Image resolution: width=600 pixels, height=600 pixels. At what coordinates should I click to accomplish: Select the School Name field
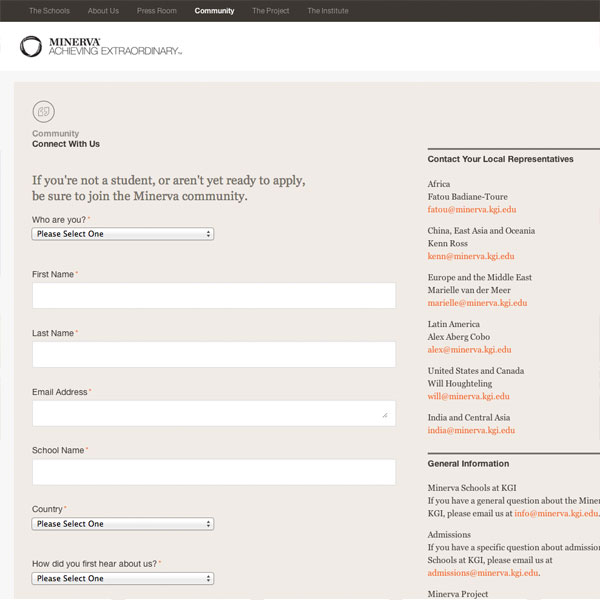click(213, 472)
